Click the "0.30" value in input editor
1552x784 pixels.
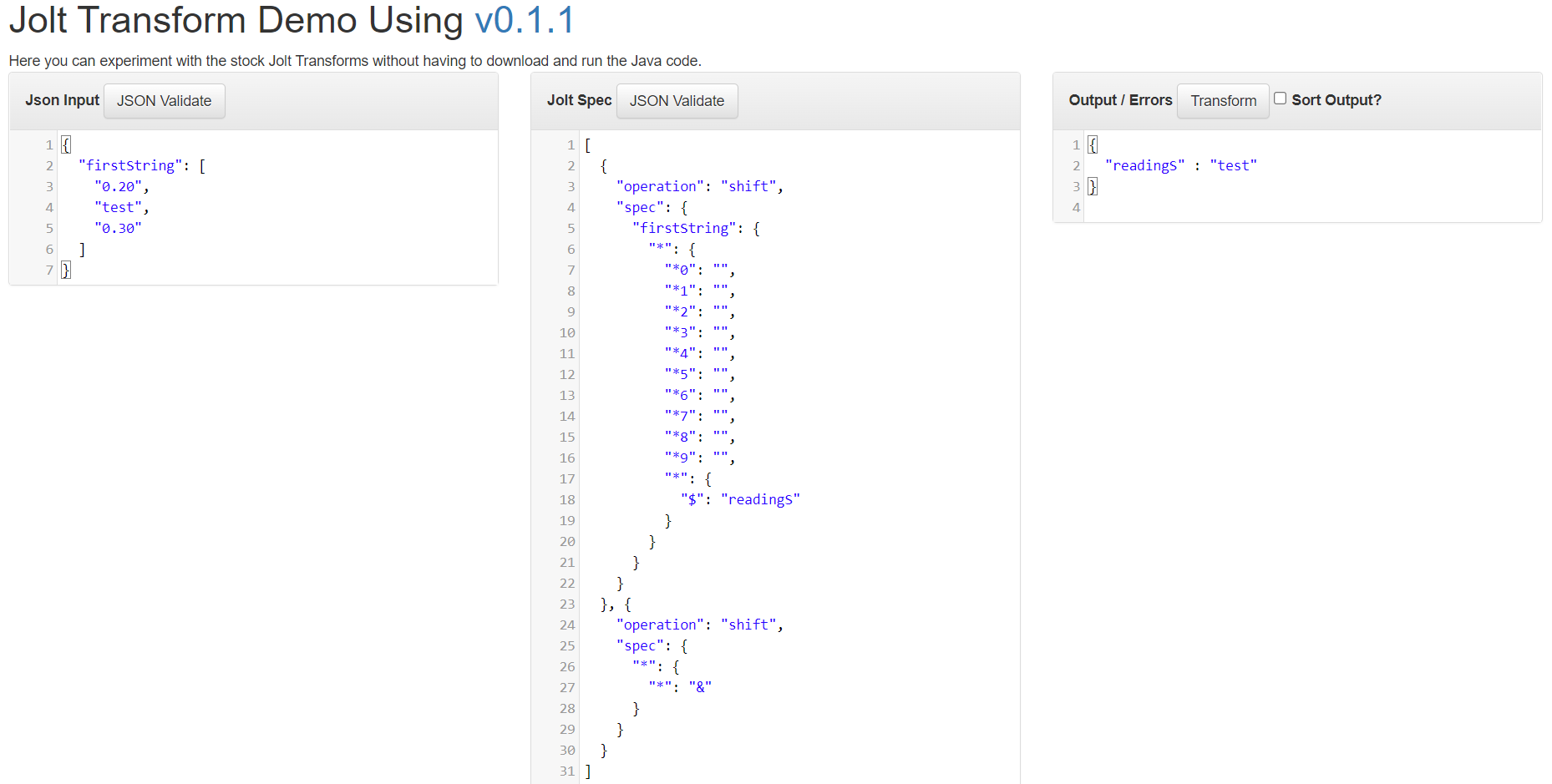click(118, 228)
